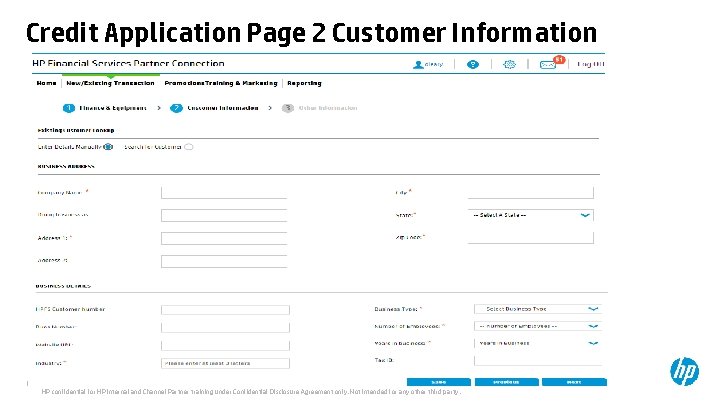Go to the Home menu item
This screenshot has height=405, width=720.
(46, 83)
